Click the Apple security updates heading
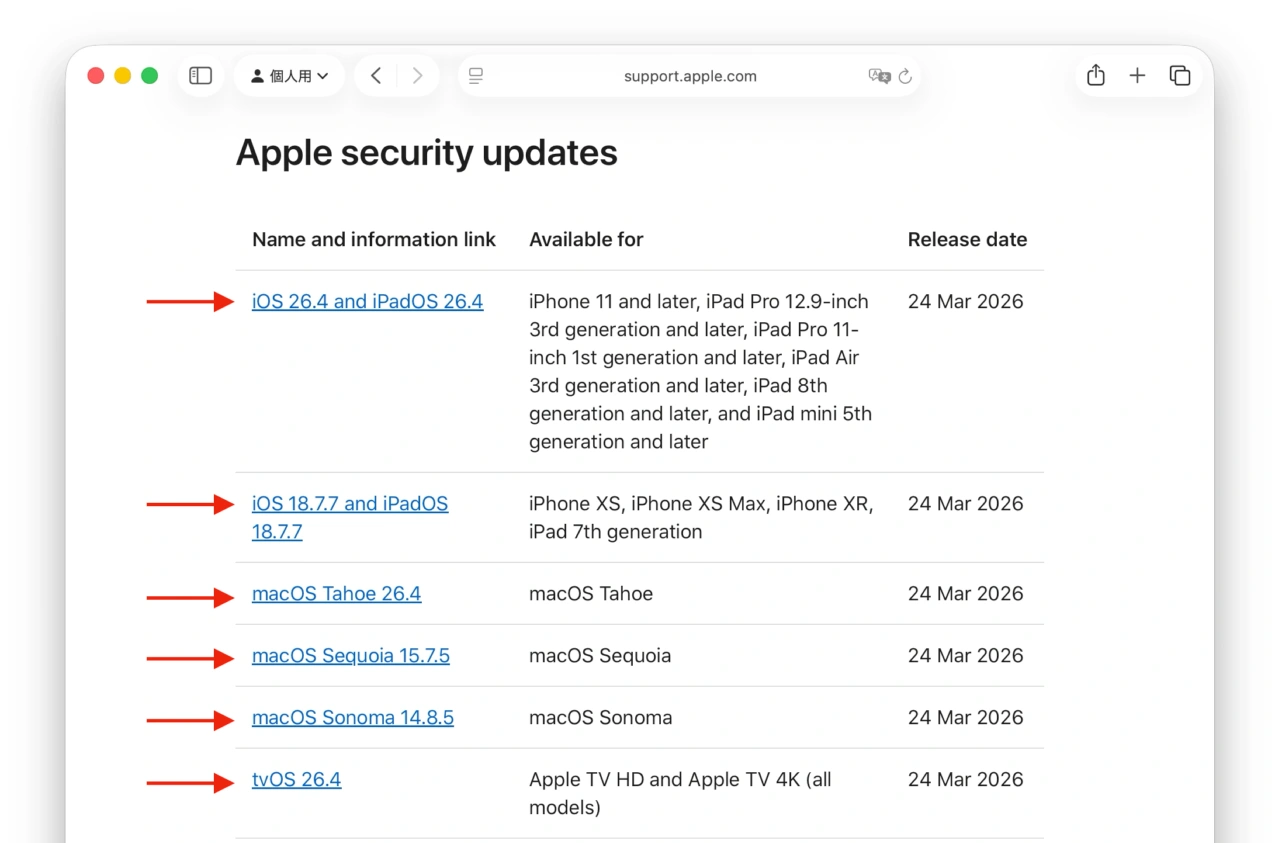This screenshot has height=843, width=1280. [x=426, y=153]
